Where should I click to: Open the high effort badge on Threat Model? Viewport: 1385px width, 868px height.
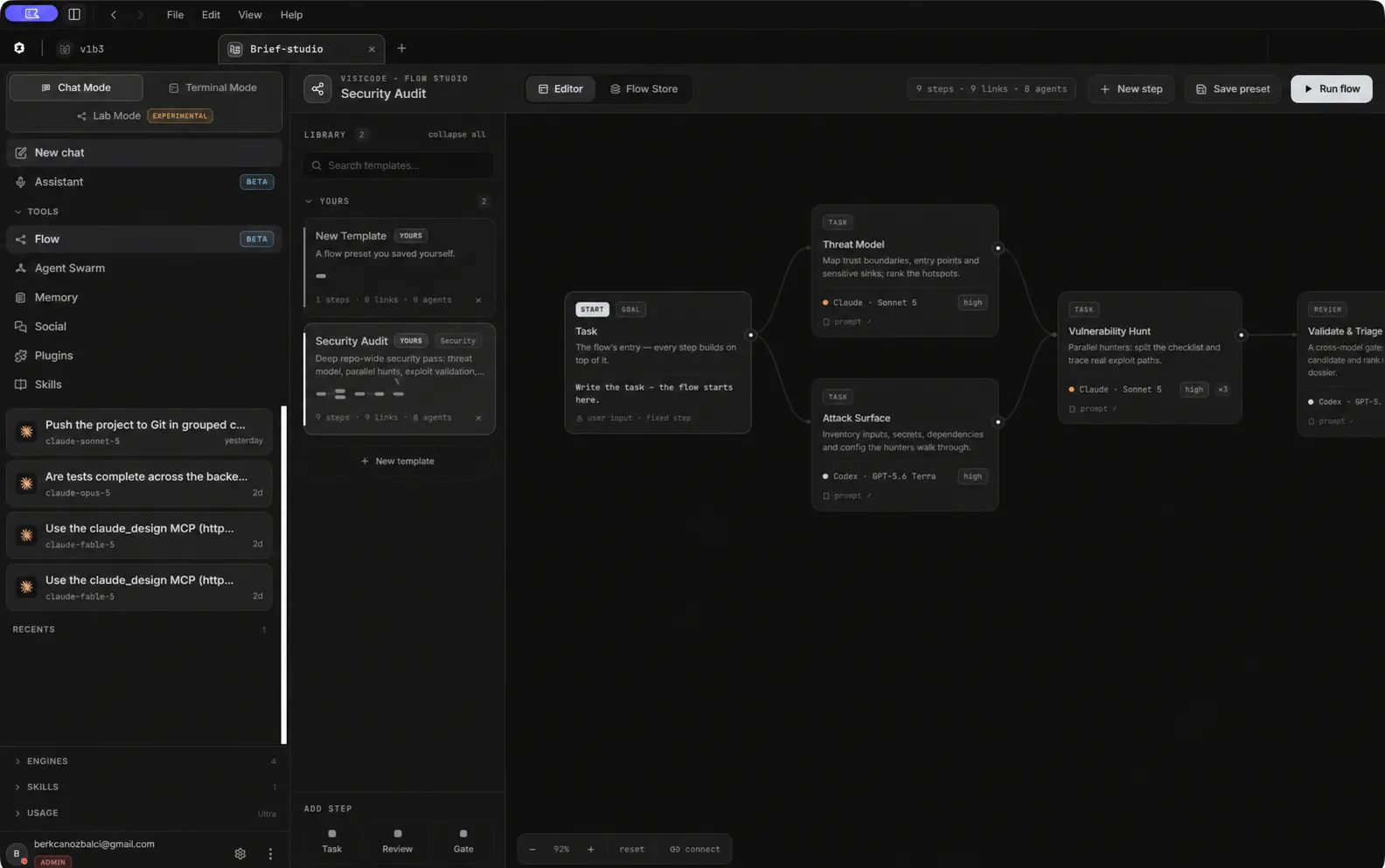[x=972, y=302]
